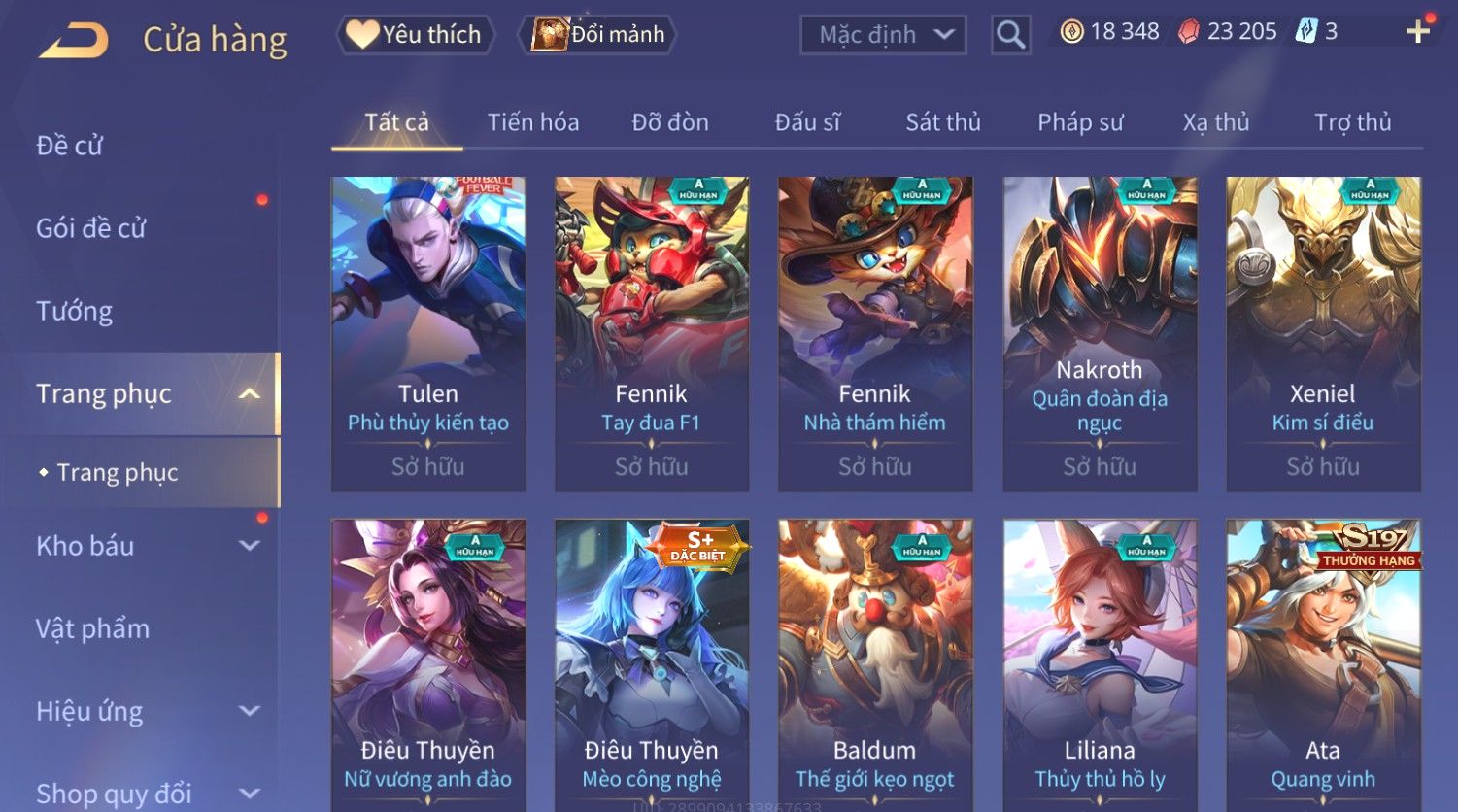Go to Tướng in sidebar
The image size is (1458, 812).
tap(74, 311)
